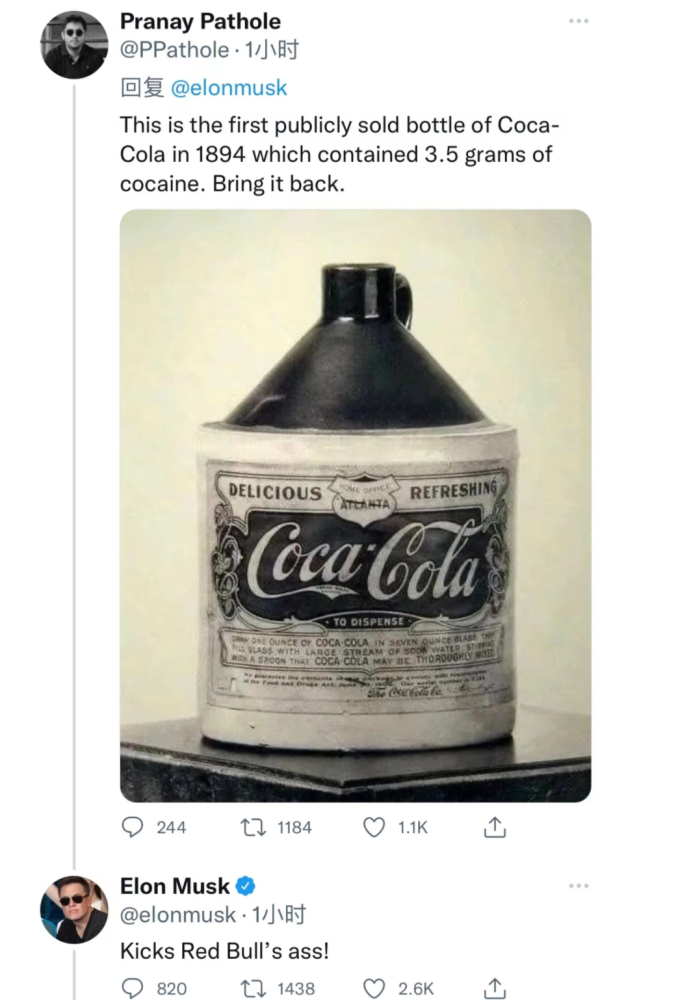
Task: Reply to Pranay Pathole's tweet
Action: coord(133,828)
